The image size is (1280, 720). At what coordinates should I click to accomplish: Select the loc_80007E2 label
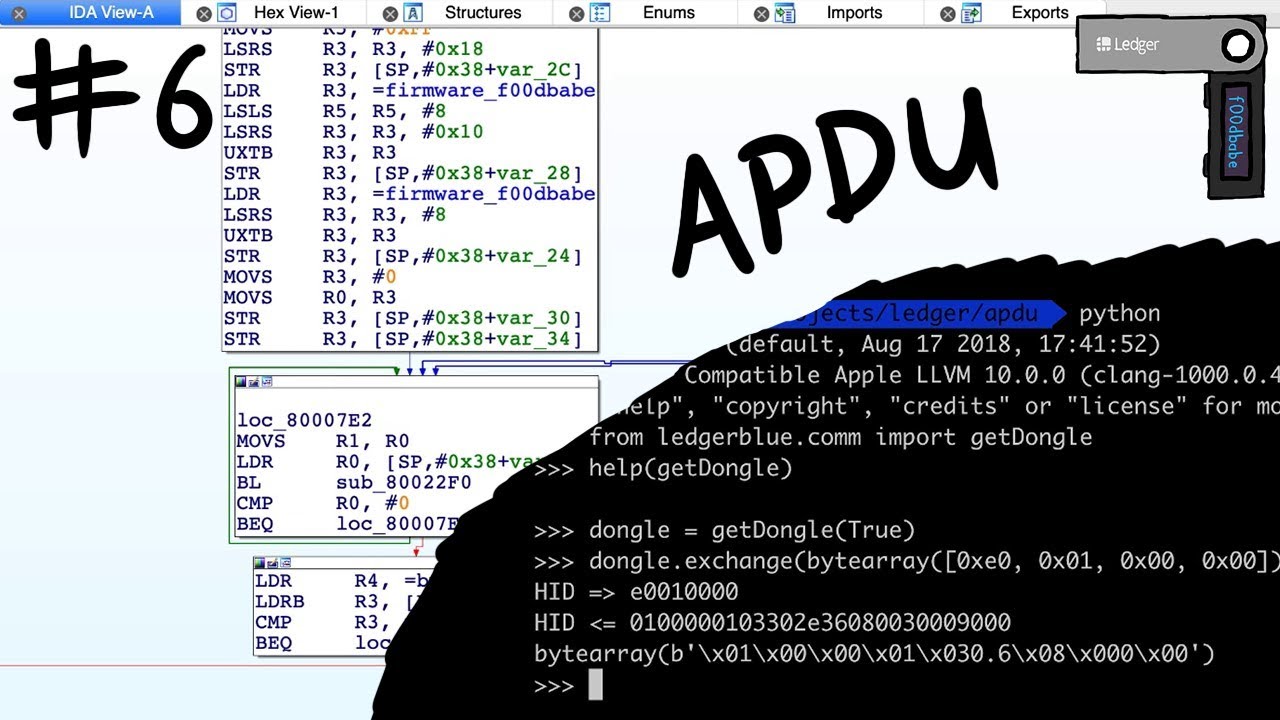pyautogui.click(x=304, y=421)
